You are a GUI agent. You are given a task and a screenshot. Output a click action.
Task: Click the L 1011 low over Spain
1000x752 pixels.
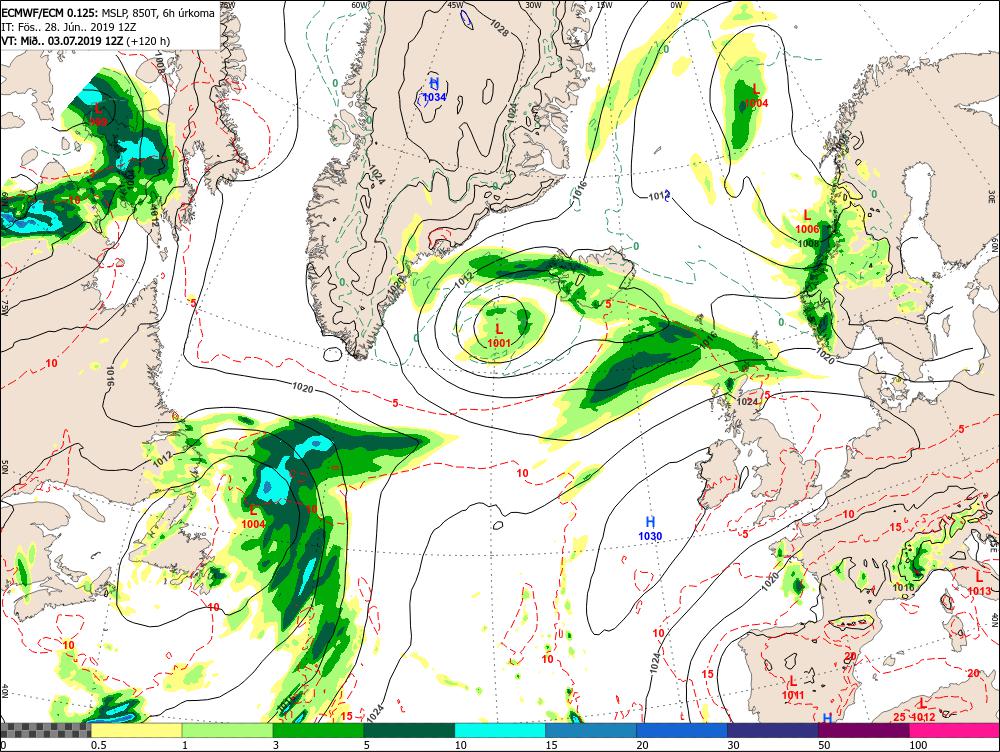coord(793,688)
